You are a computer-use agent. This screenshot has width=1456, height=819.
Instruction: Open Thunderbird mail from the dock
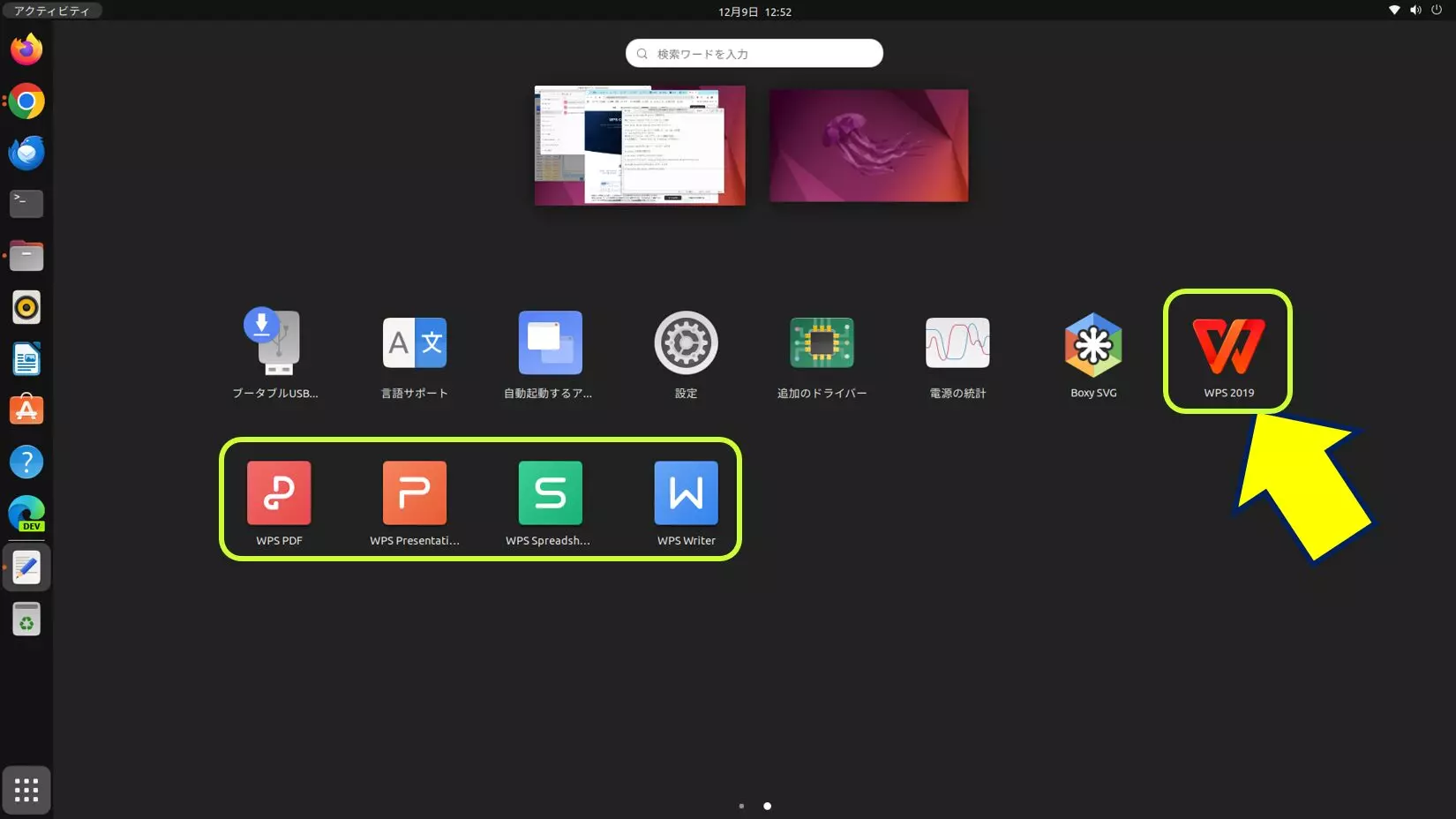coord(26,153)
